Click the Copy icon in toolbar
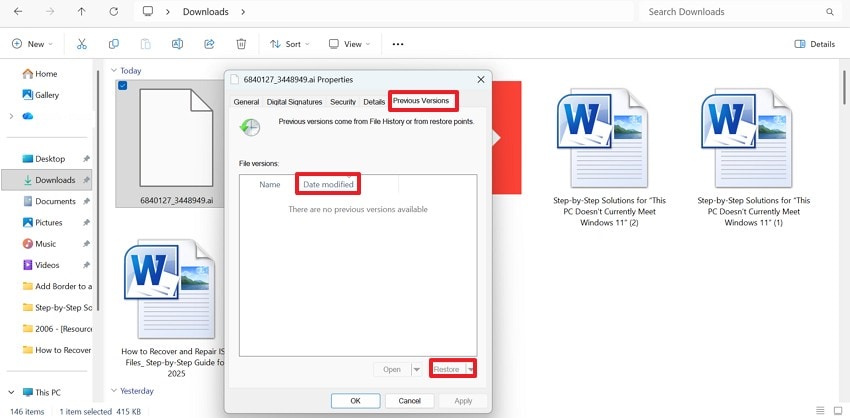850x418 pixels. (114, 44)
